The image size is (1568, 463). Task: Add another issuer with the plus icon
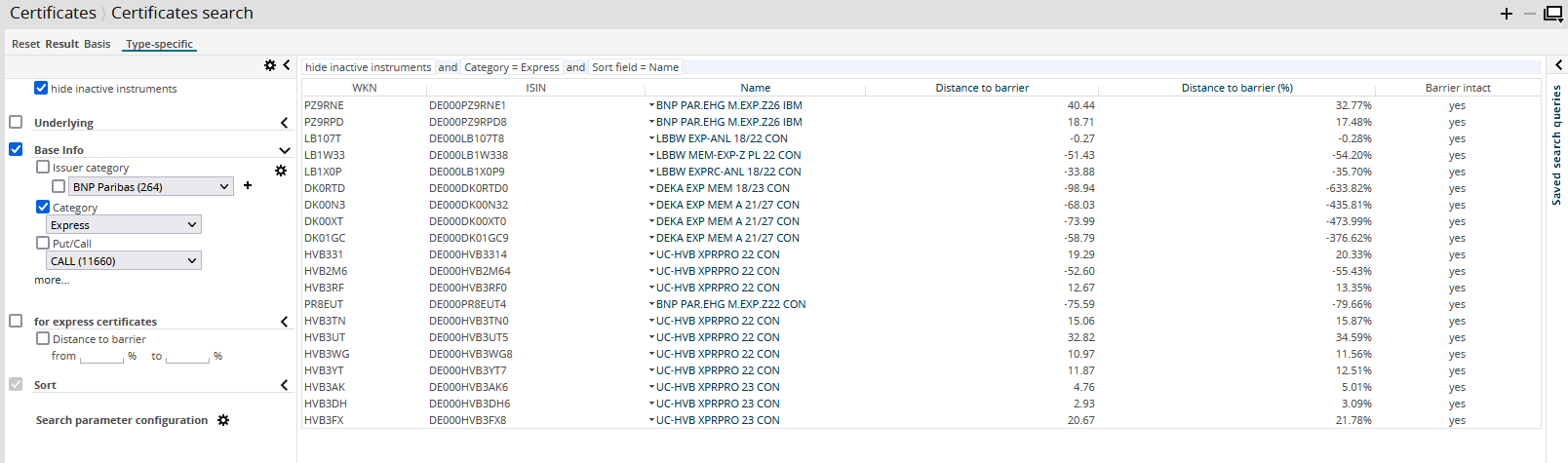[248, 185]
